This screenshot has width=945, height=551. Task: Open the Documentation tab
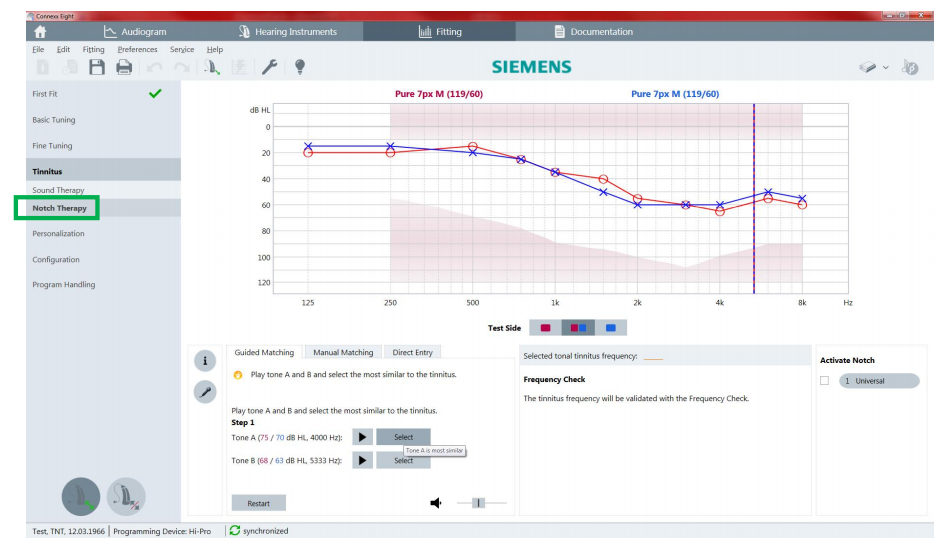coord(594,32)
